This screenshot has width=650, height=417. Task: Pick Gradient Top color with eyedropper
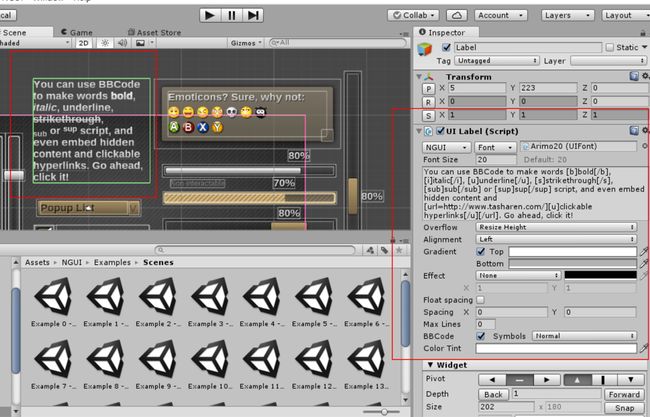(x=644, y=251)
